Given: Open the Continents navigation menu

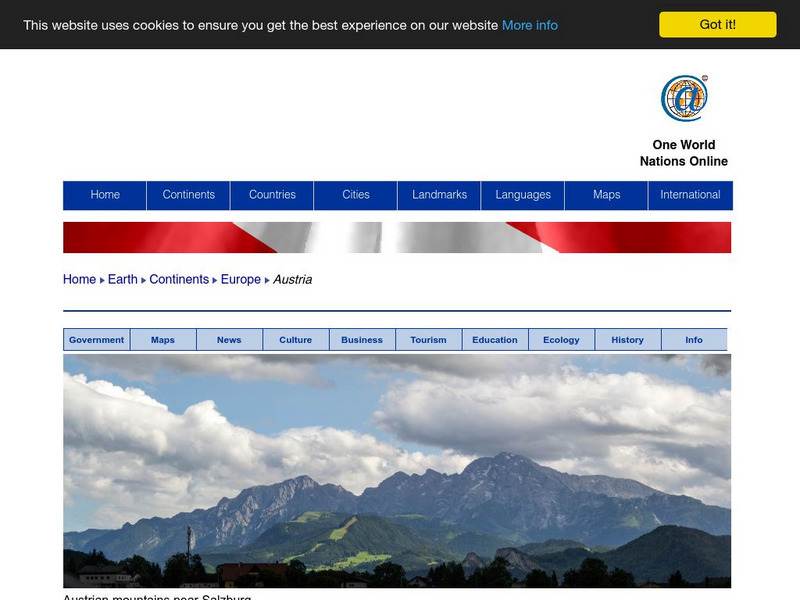Looking at the screenshot, I should click(x=188, y=195).
